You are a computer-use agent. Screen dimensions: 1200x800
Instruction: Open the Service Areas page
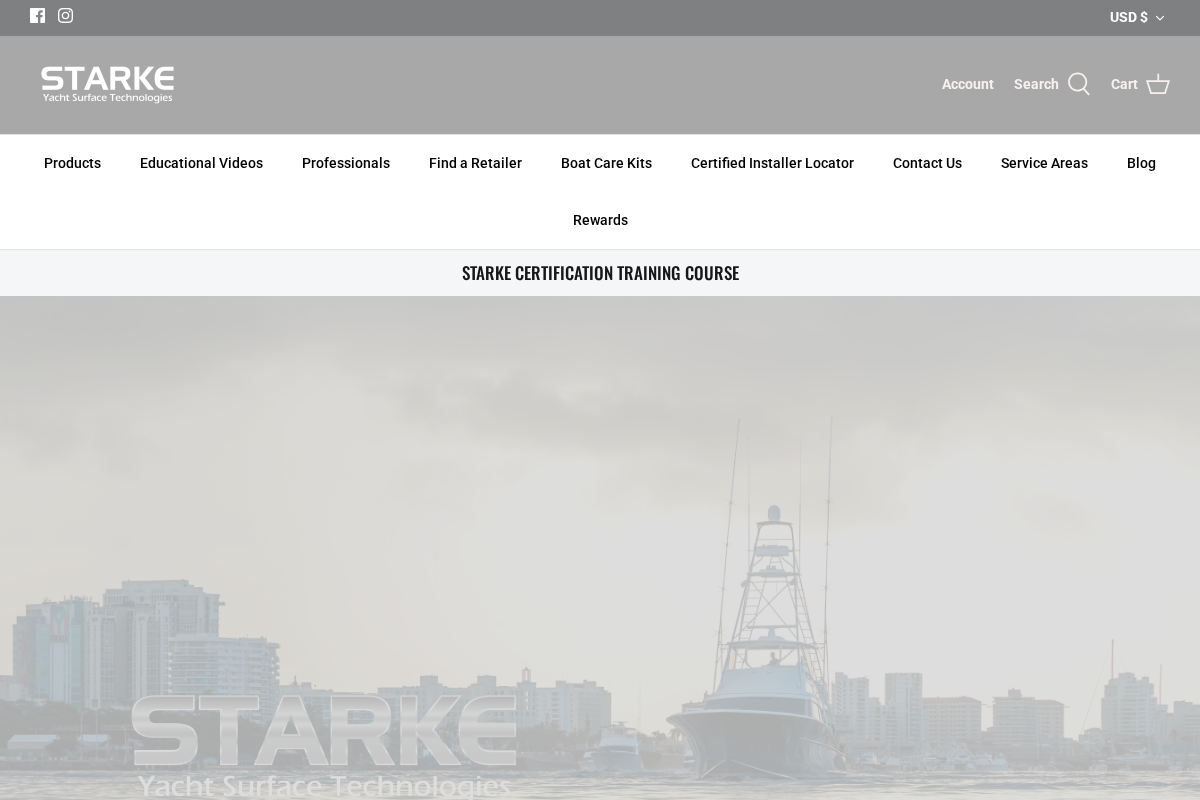tap(1044, 163)
